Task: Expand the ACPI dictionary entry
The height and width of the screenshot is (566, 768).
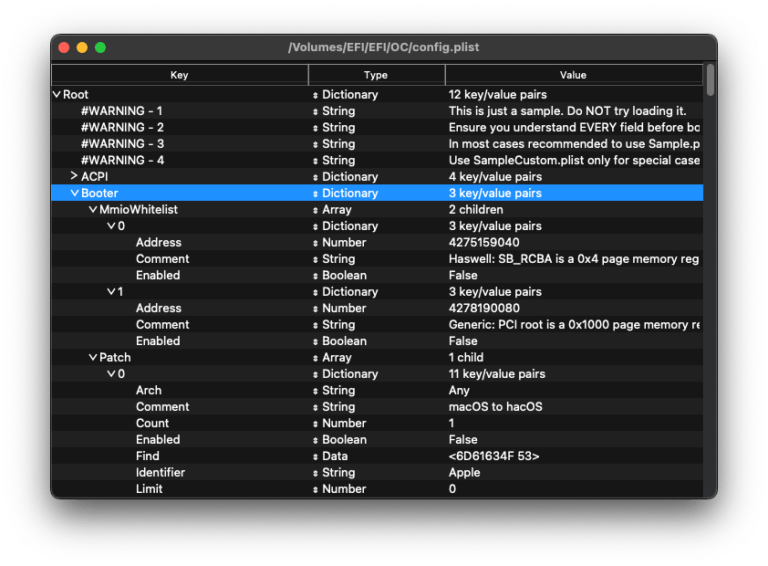Action: click(74, 176)
